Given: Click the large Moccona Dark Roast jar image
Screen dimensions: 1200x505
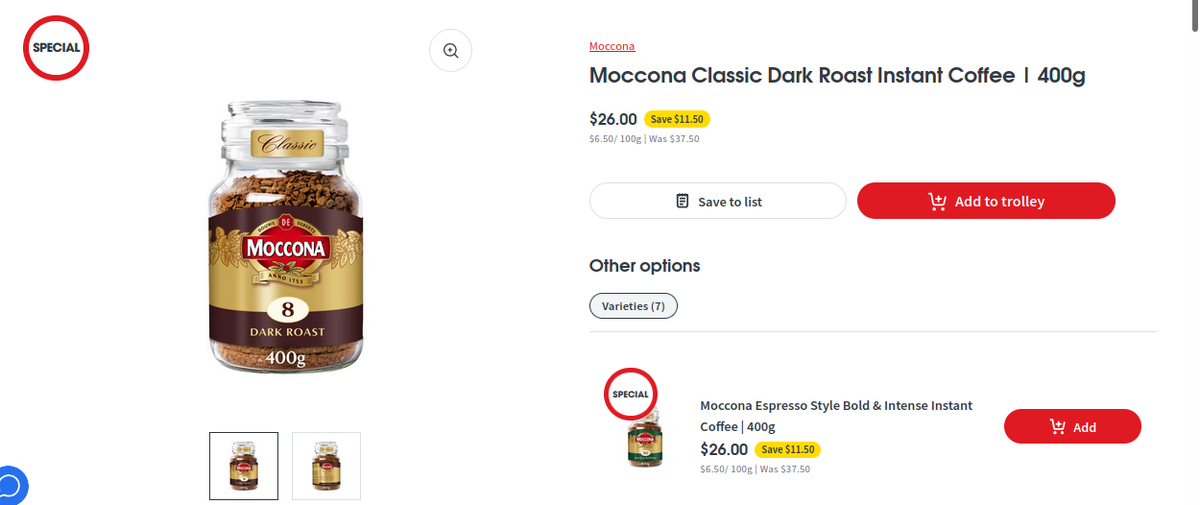Looking at the screenshot, I should [x=286, y=237].
